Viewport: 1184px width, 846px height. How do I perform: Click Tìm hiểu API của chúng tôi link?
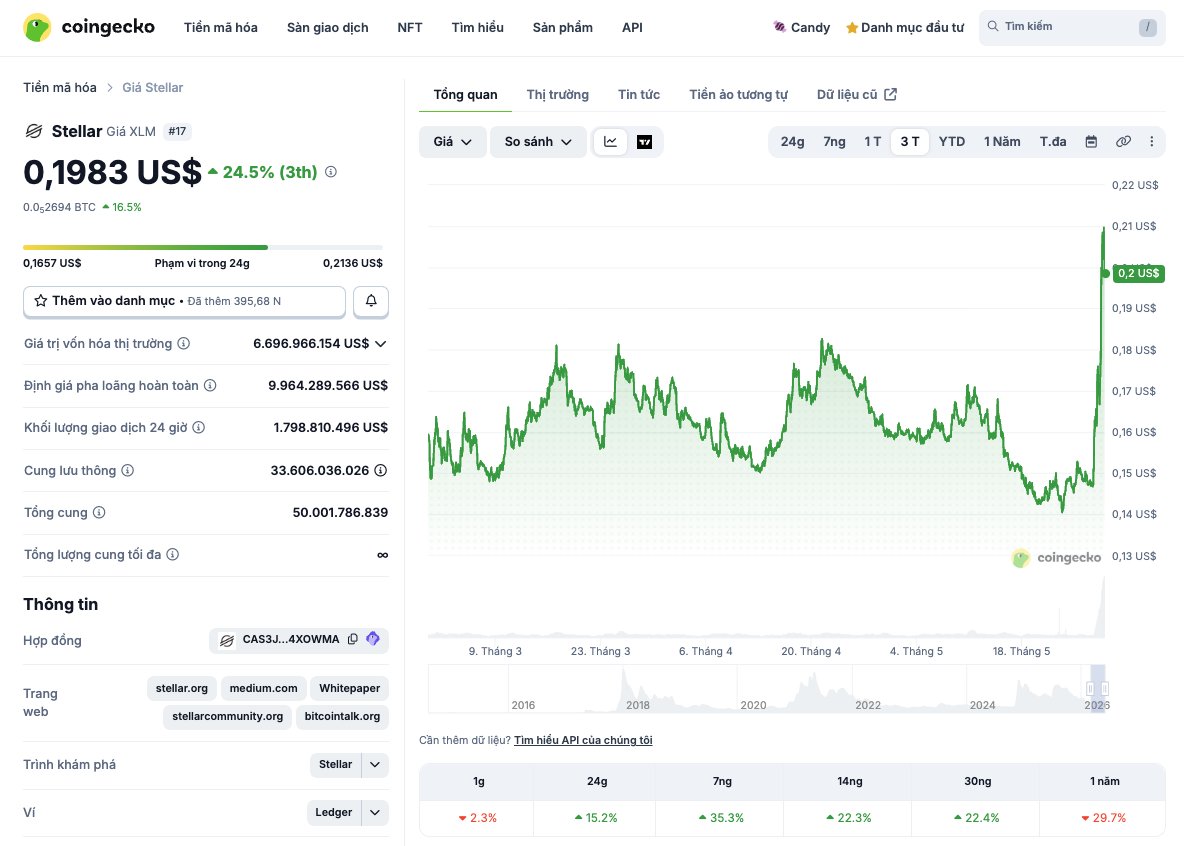(x=583, y=740)
